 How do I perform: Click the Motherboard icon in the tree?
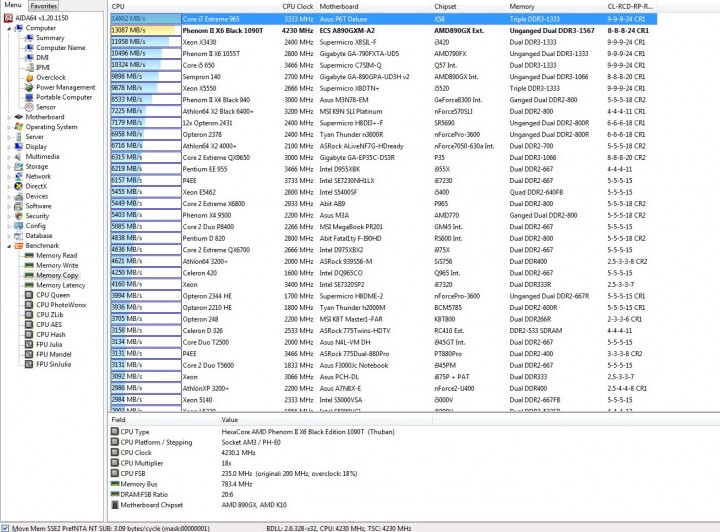[19, 117]
